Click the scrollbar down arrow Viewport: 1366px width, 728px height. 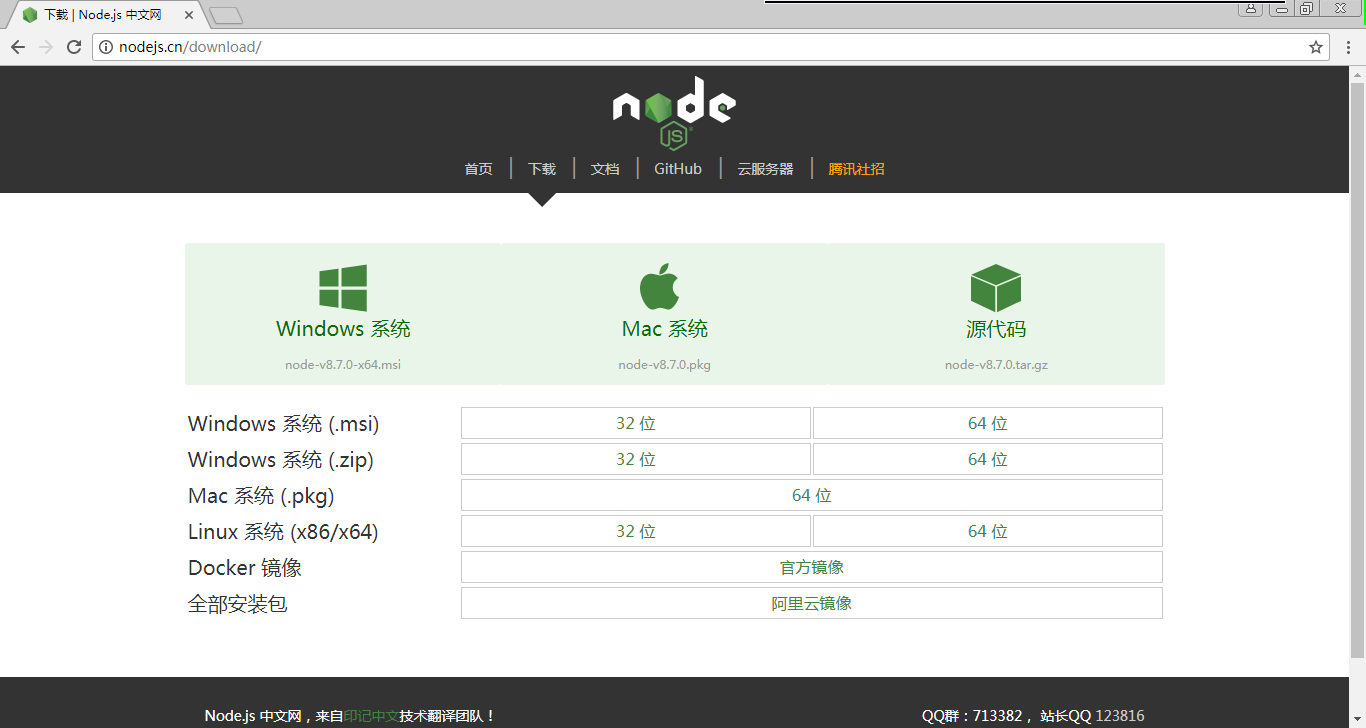click(1357, 720)
